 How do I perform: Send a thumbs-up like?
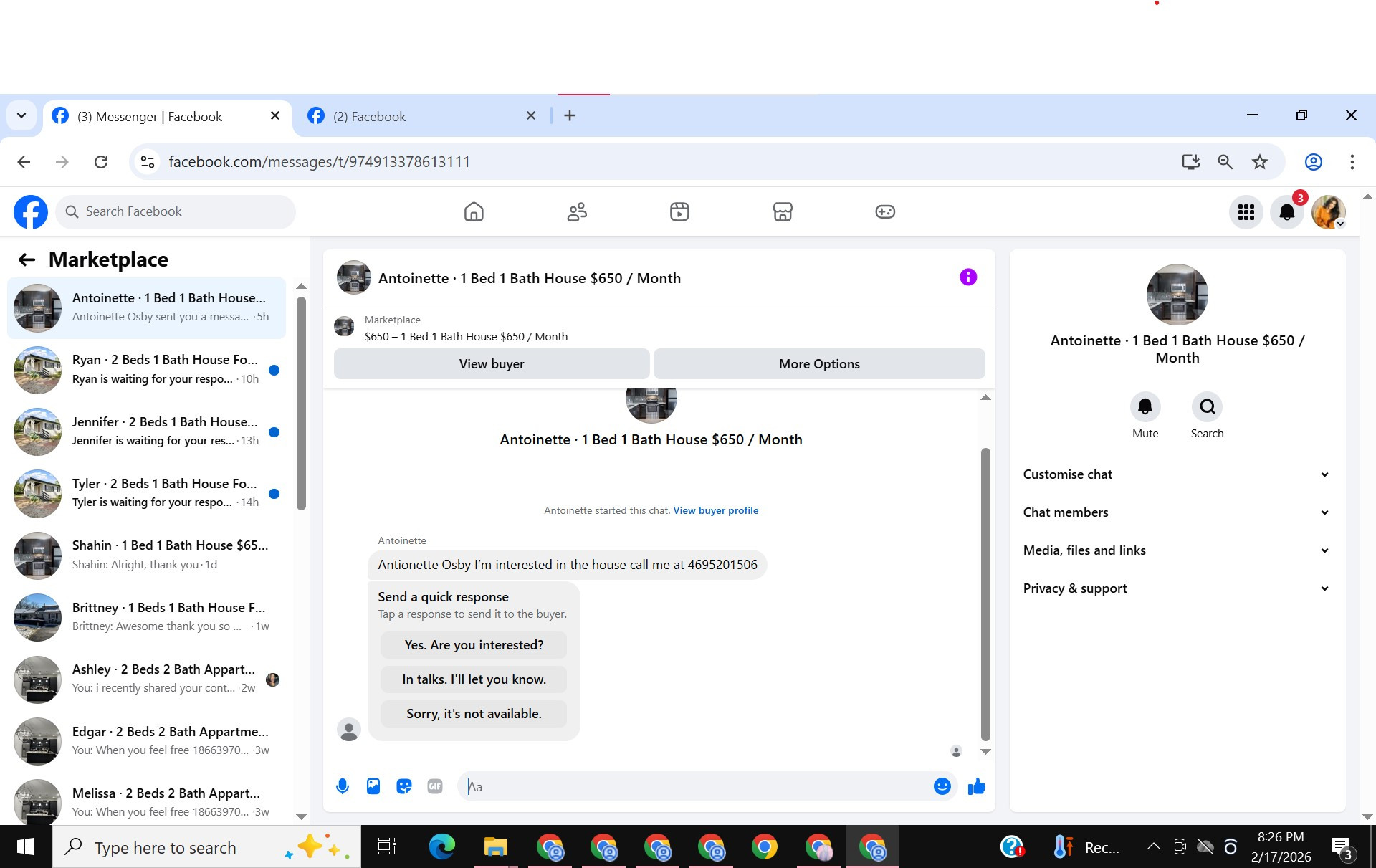pyautogui.click(x=976, y=786)
